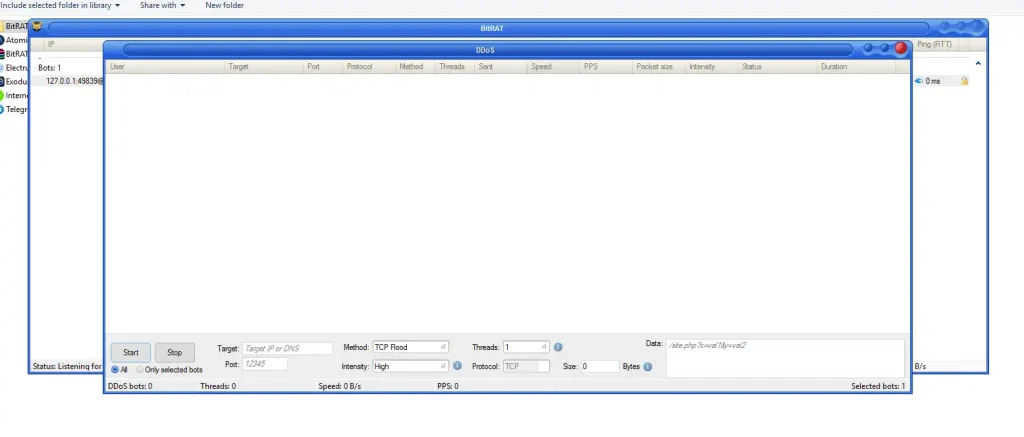Open the Share with menu
This screenshot has height=437, width=1024.
[x=162, y=6]
